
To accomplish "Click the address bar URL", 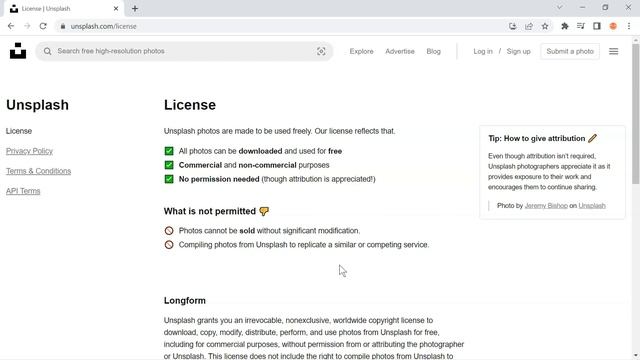I will click(103, 26).
